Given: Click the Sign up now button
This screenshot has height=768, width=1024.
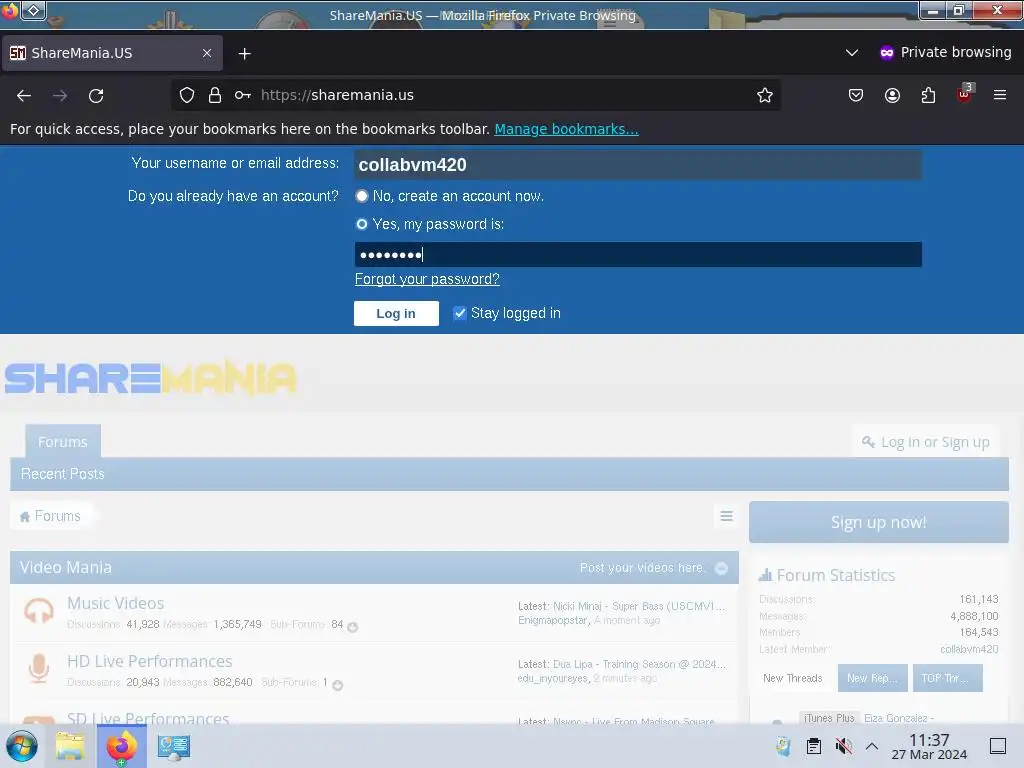Looking at the screenshot, I should [878, 522].
